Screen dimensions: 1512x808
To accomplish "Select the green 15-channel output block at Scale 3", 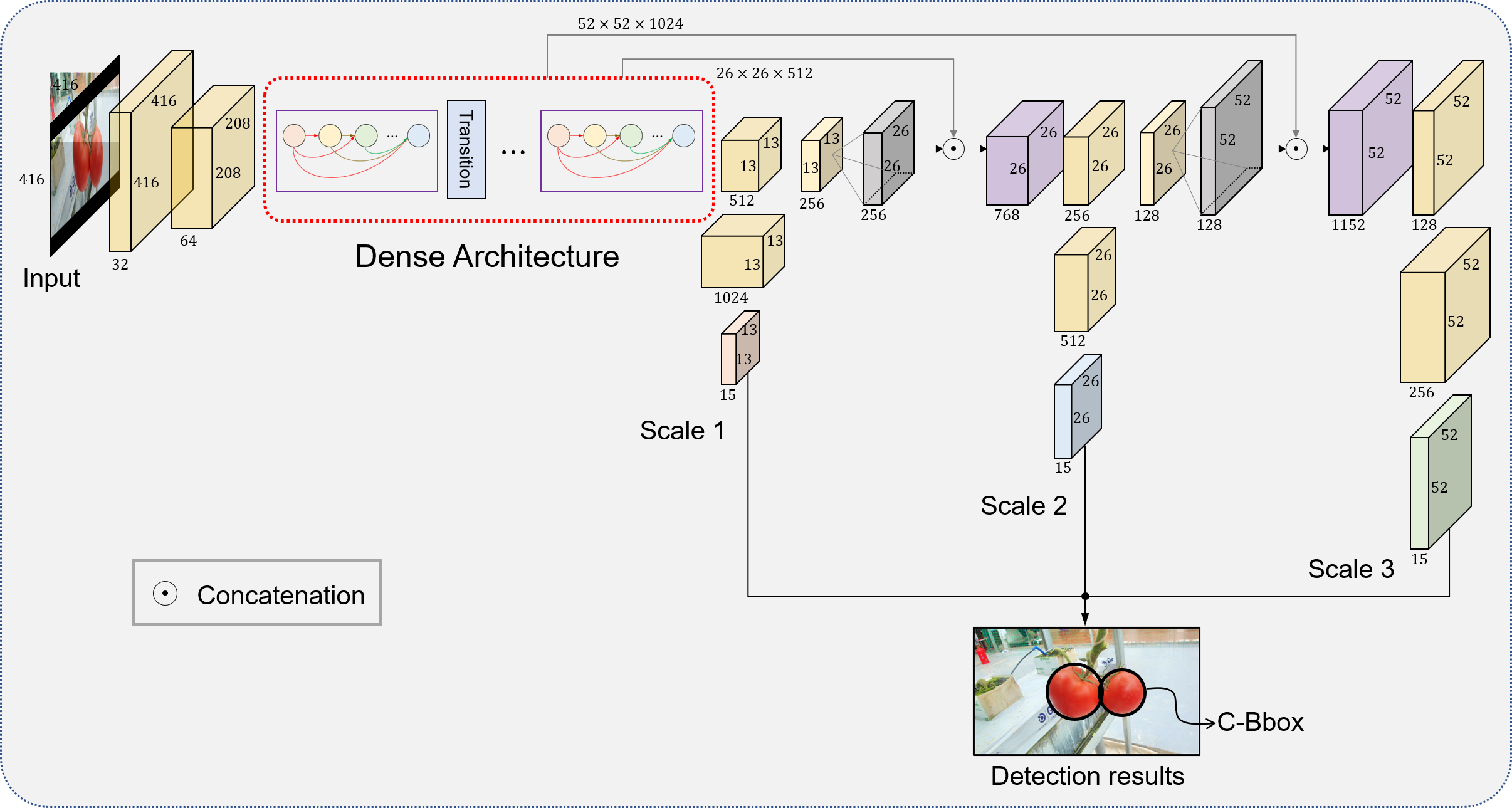I will click(1441, 472).
